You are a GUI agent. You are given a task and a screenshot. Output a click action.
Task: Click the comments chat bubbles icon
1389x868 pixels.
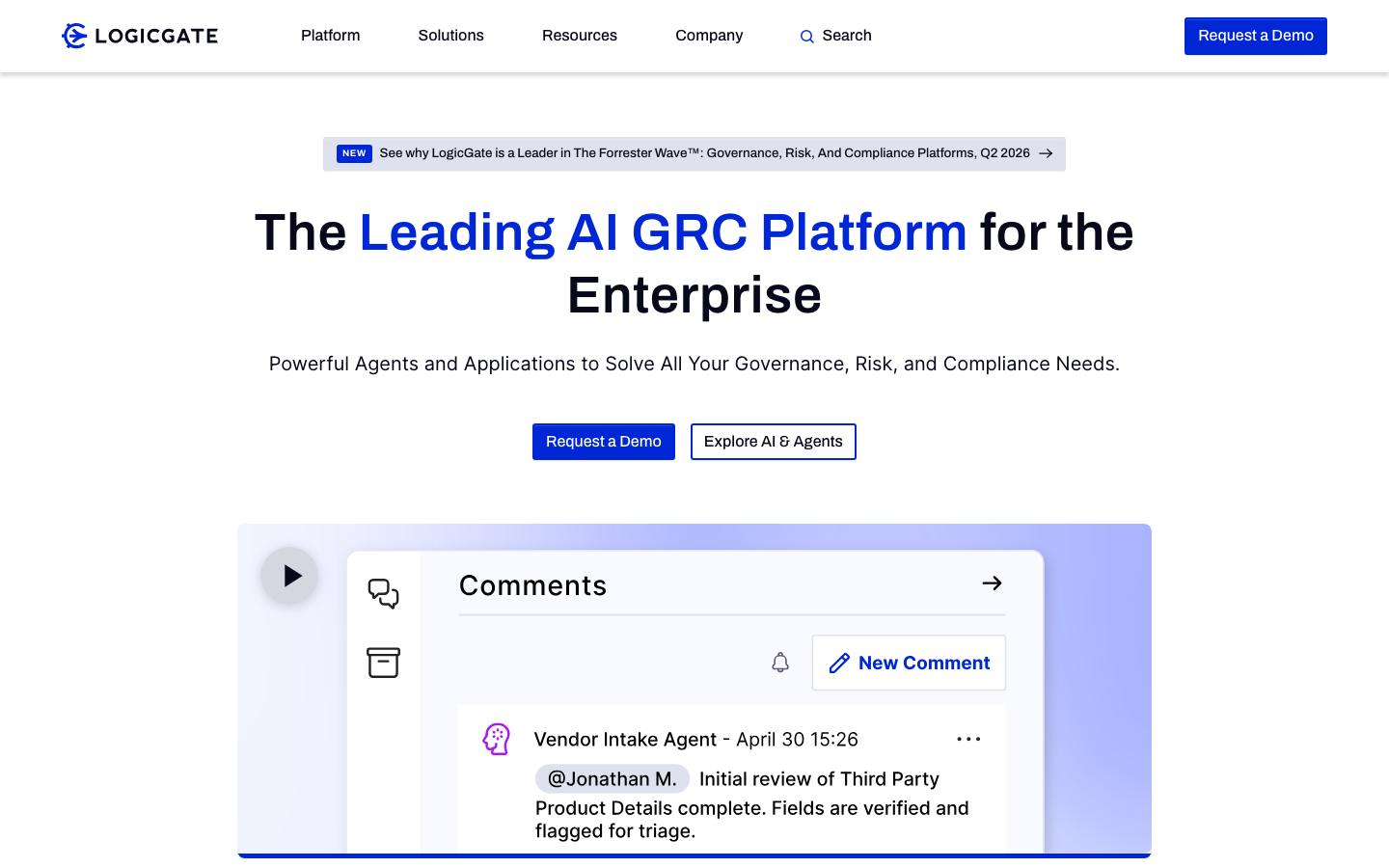(384, 593)
